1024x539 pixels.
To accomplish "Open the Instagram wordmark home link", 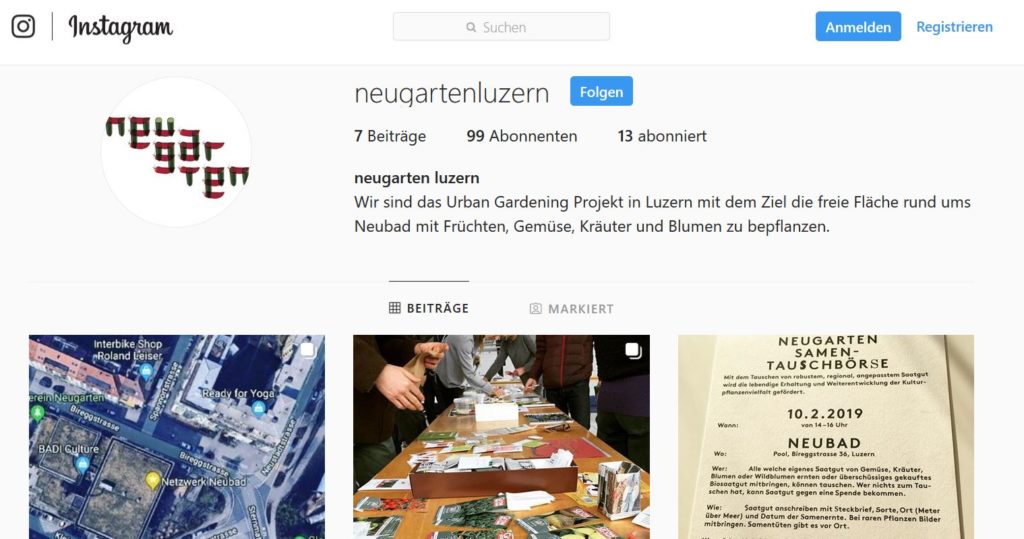I will point(121,28).
